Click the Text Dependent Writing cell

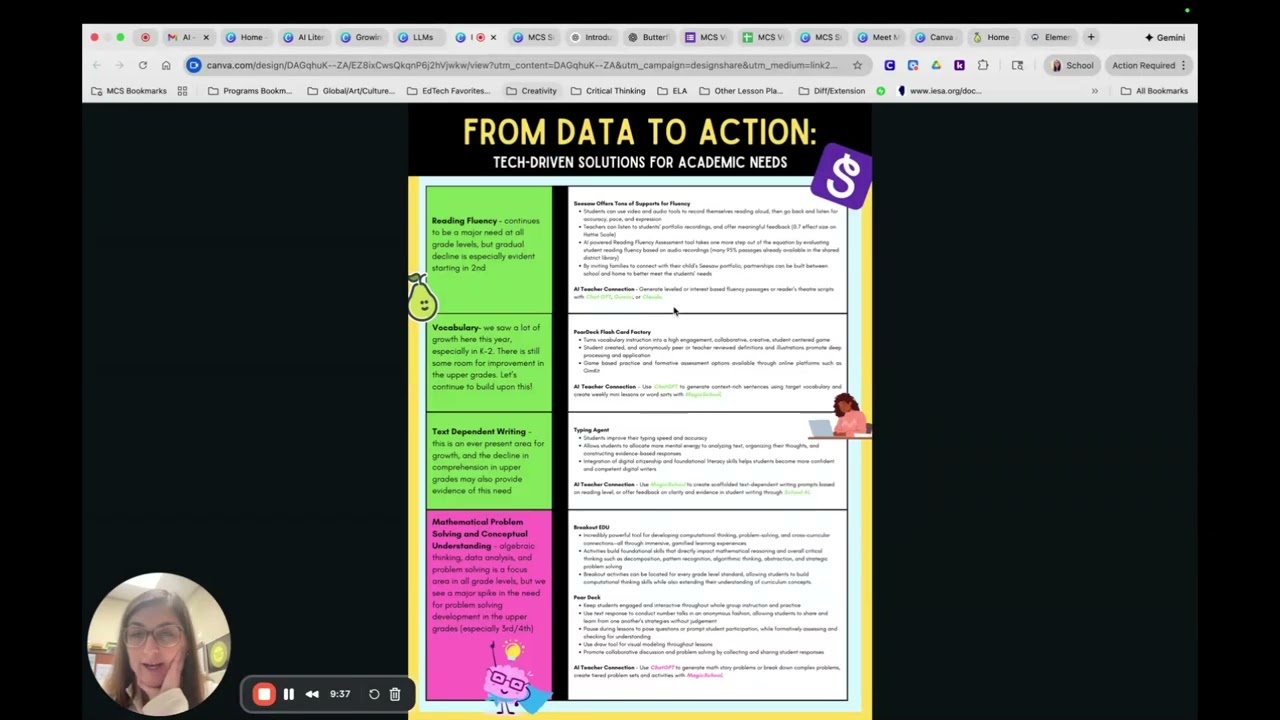[488, 460]
